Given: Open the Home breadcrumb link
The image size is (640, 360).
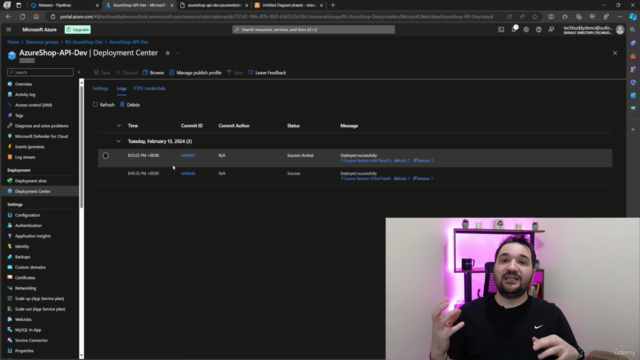Looking at the screenshot, I should (x=13, y=42).
